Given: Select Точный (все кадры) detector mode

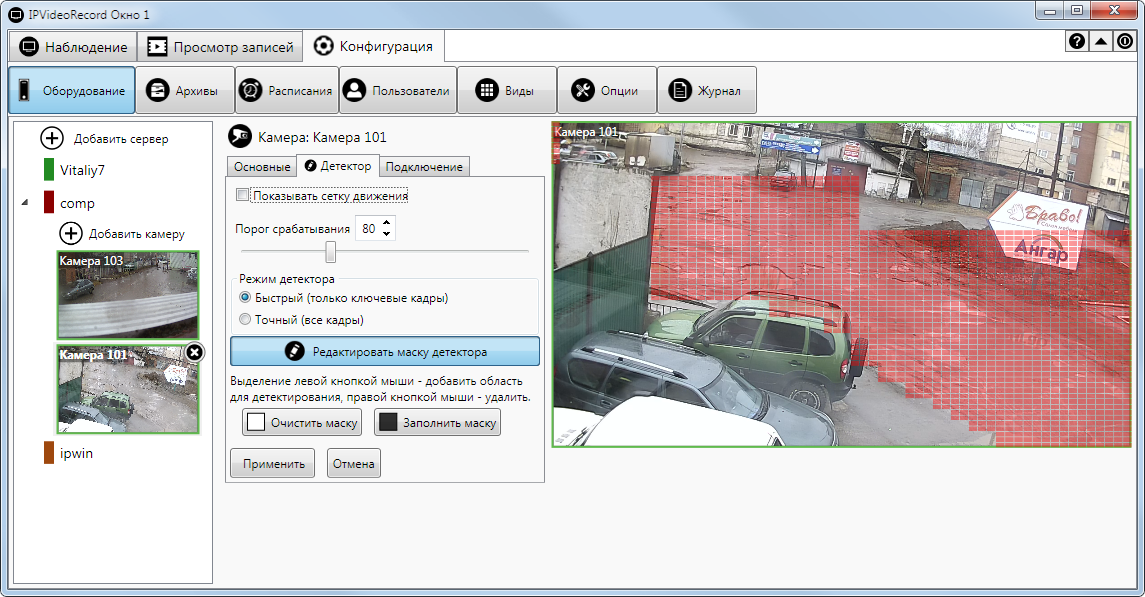Looking at the screenshot, I should [245, 320].
